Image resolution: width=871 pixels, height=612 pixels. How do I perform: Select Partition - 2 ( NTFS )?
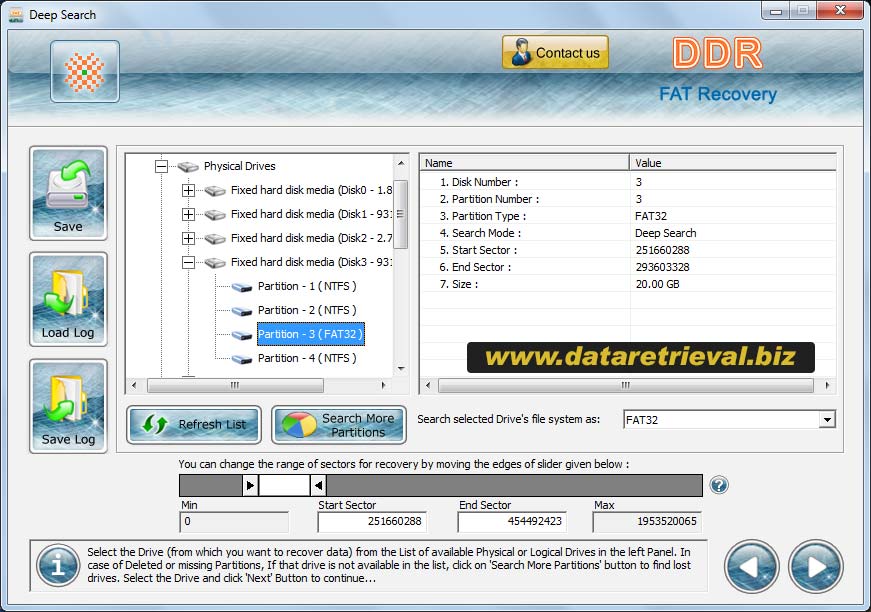(x=307, y=310)
